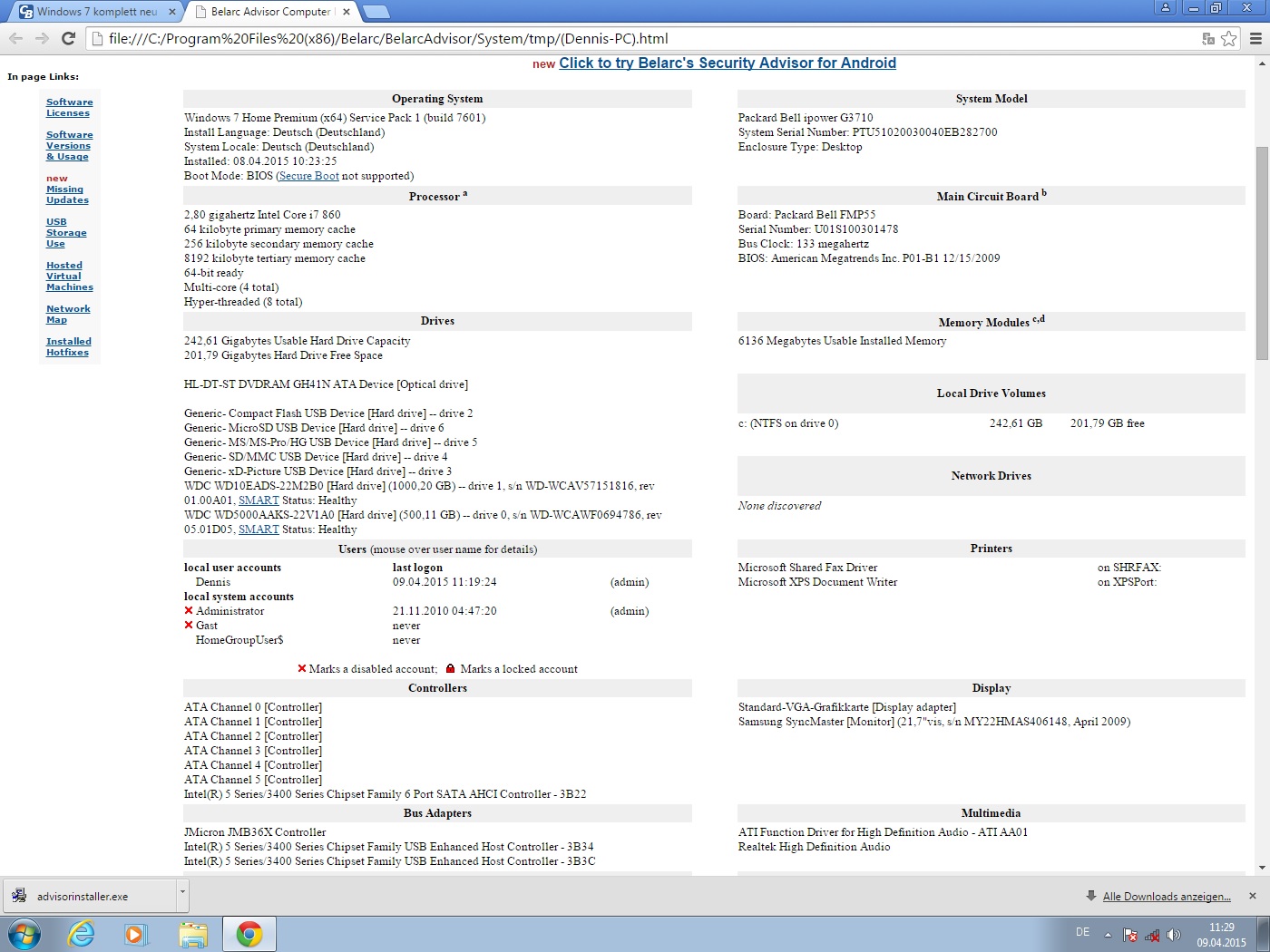This screenshot has height=952, width=1270.
Task: Click scrollbar up arrow
Action: [x=1262, y=63]
